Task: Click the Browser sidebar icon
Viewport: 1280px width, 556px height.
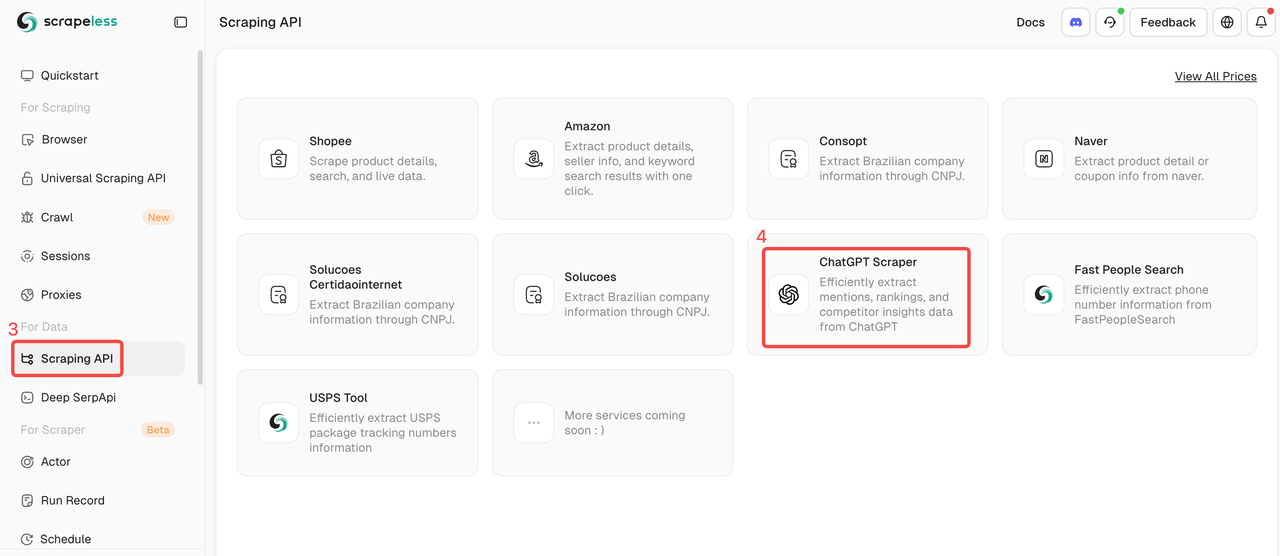Action: click(x=28, y=140)
